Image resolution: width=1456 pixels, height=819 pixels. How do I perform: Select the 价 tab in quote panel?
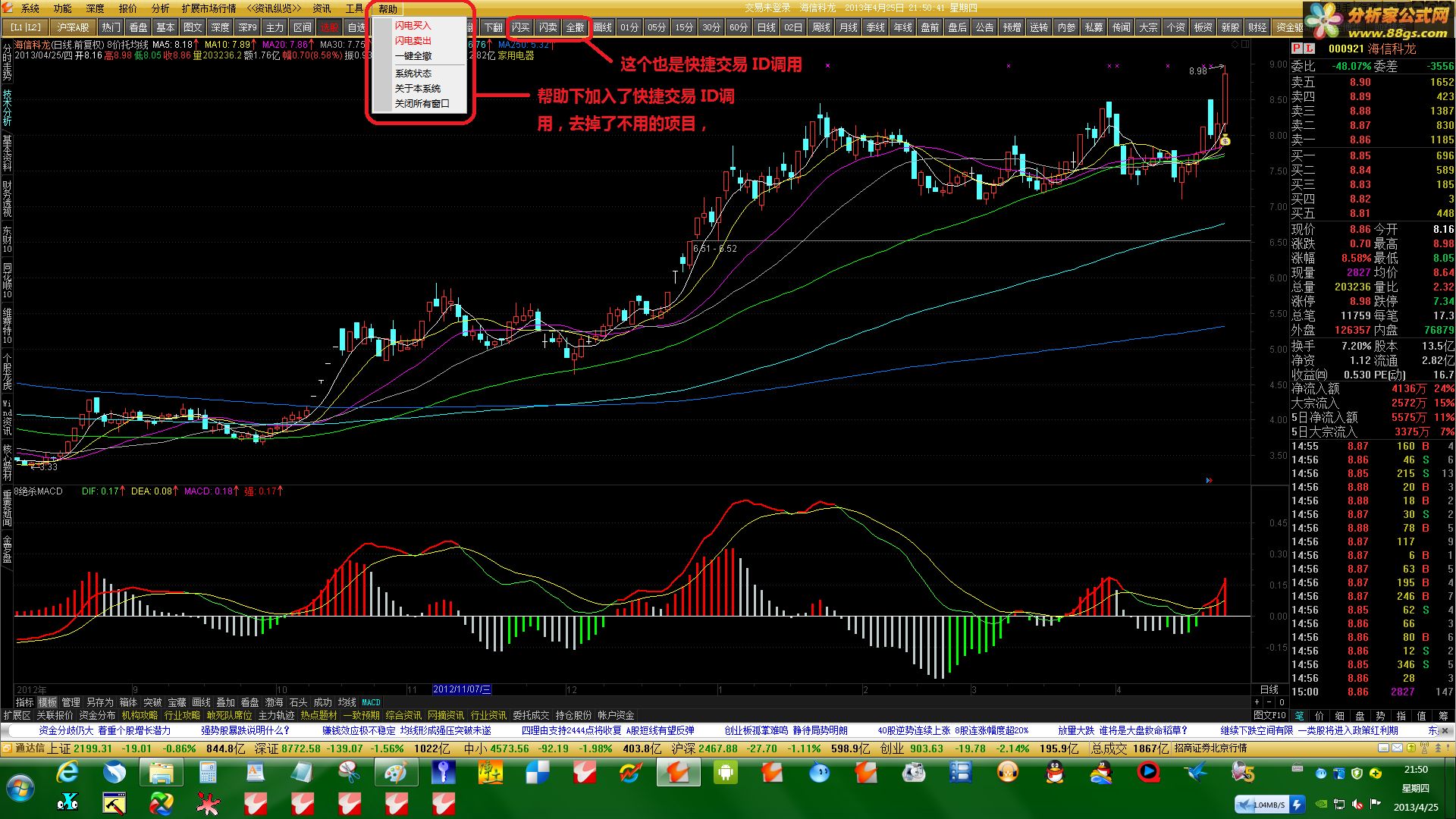coord(1319,716)
